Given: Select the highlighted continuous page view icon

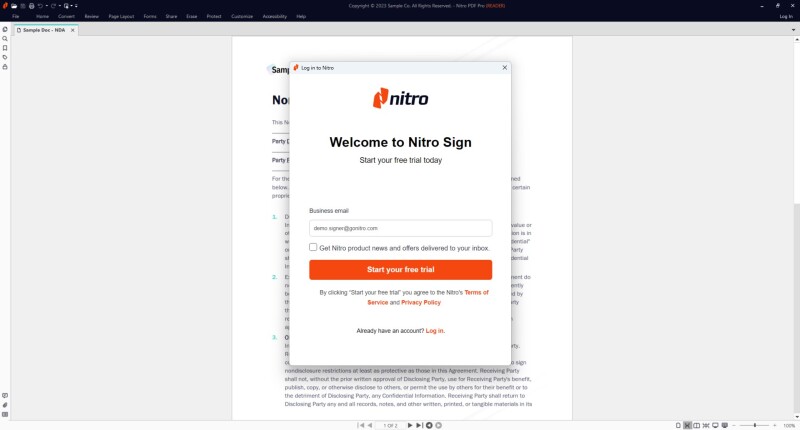Looking at the screenshot, I should pos(687,425).
